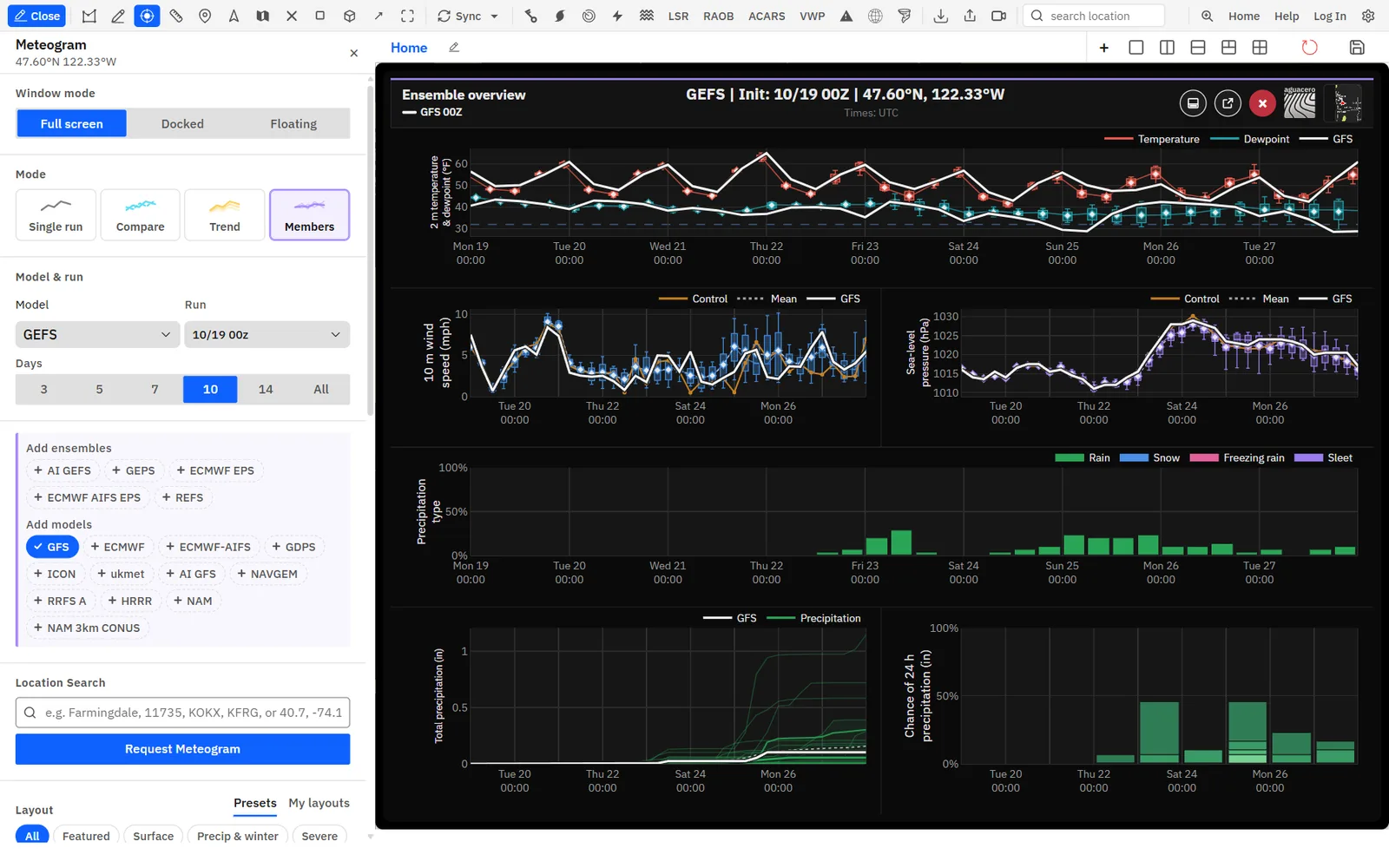Click the Log In link

[x=1329, y=16]
